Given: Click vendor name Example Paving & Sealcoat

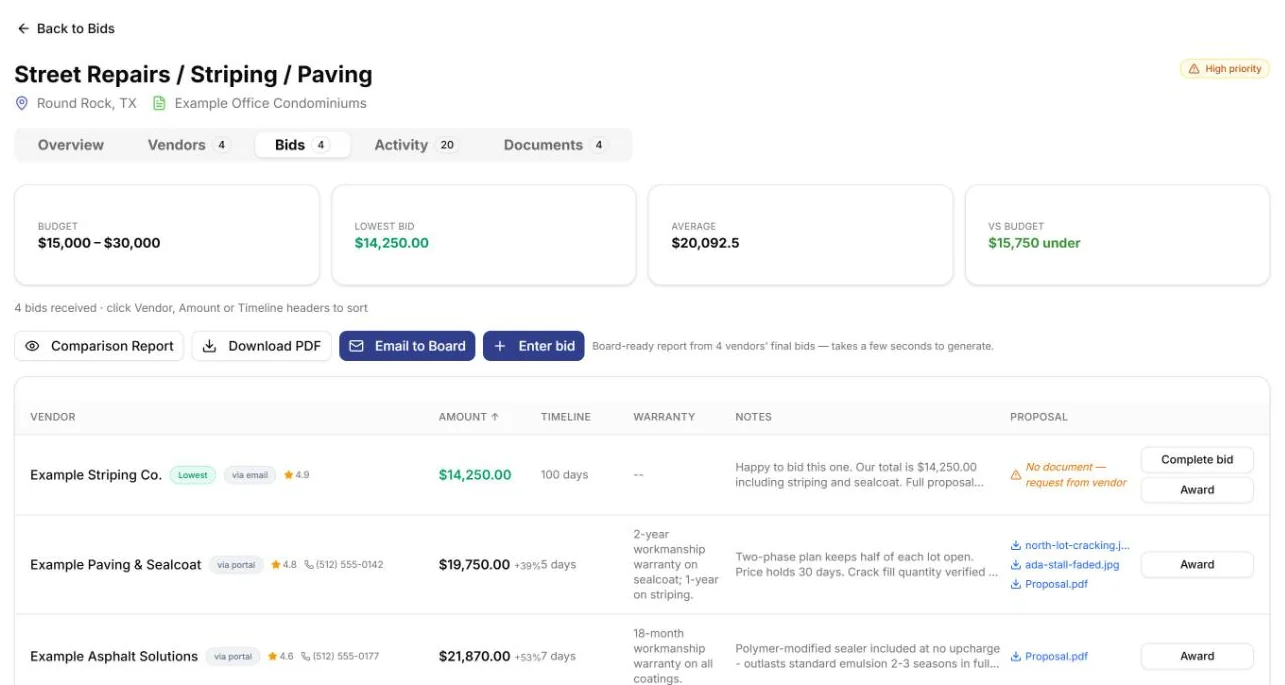Looking at the screenshot, I should pos(116,565).
